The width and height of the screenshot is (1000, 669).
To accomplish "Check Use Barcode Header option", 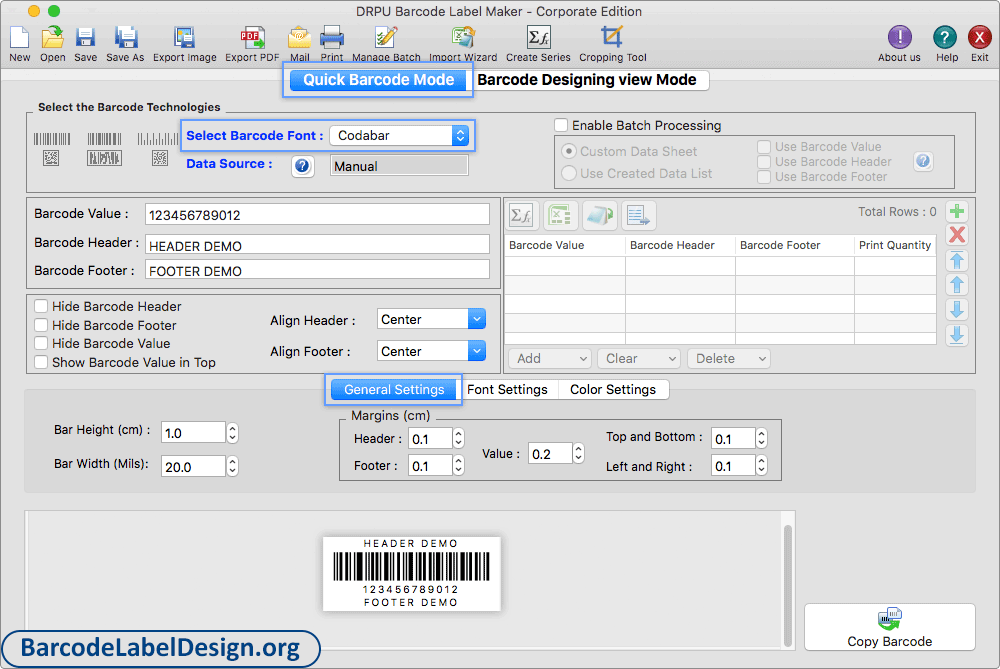I will [764, 161].
